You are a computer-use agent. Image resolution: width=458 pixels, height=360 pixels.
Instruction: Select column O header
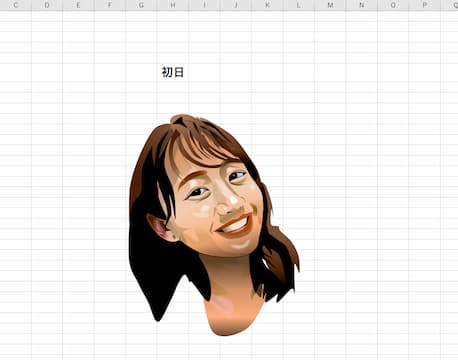pyautogui.click(x=393, y=5)
